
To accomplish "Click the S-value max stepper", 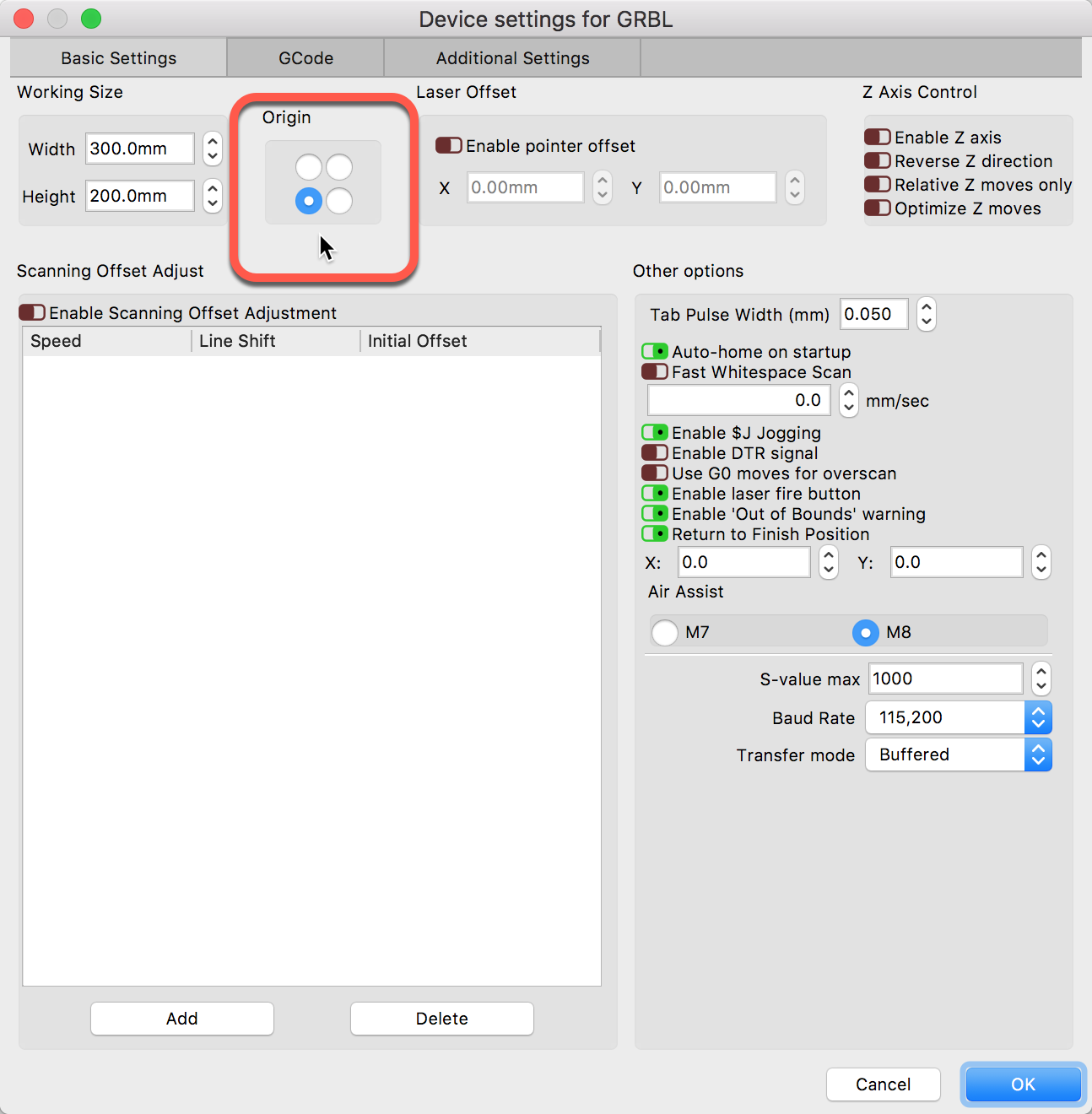I will [x=1041, y=679].
